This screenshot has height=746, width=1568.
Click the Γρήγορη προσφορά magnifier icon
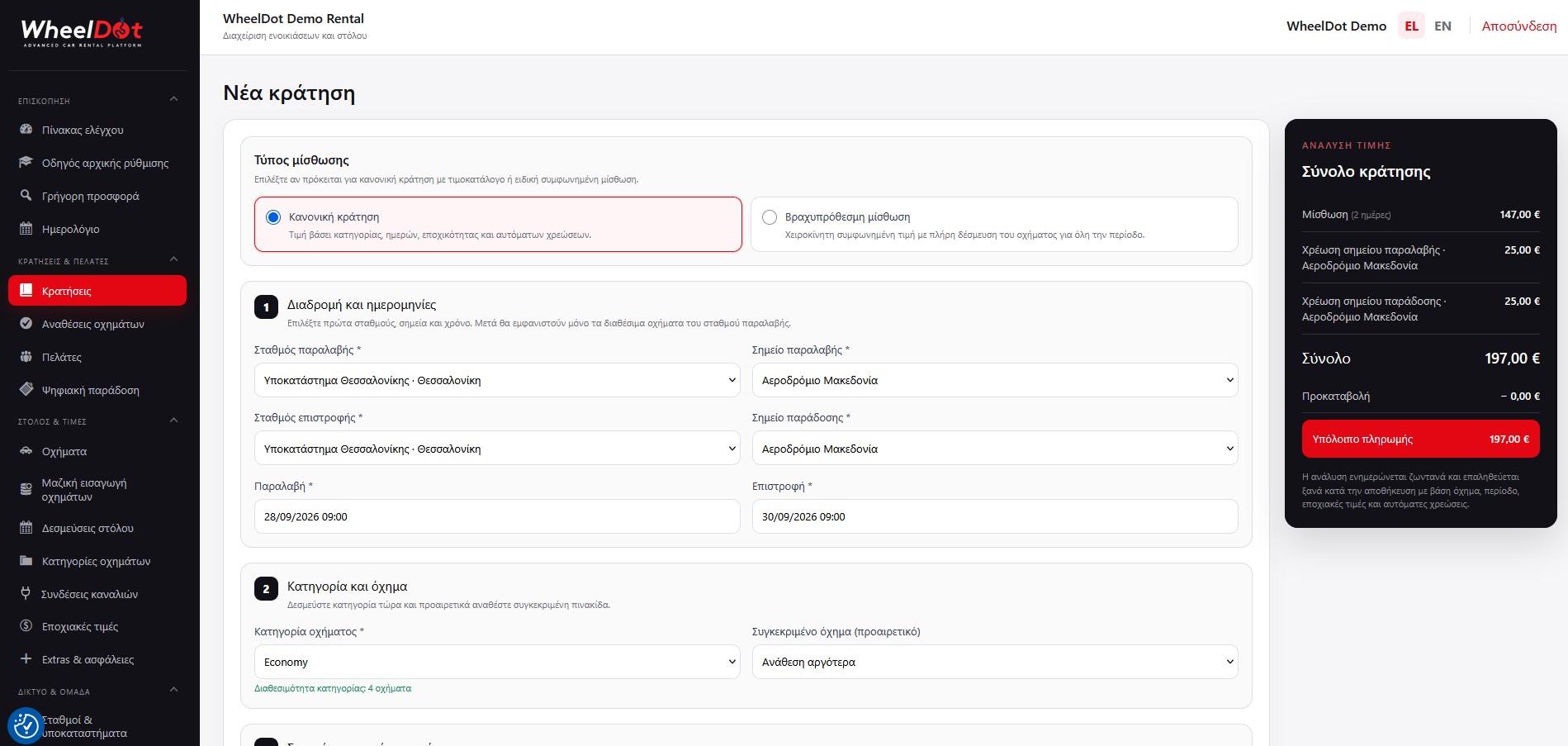click(x=26, y=196)
